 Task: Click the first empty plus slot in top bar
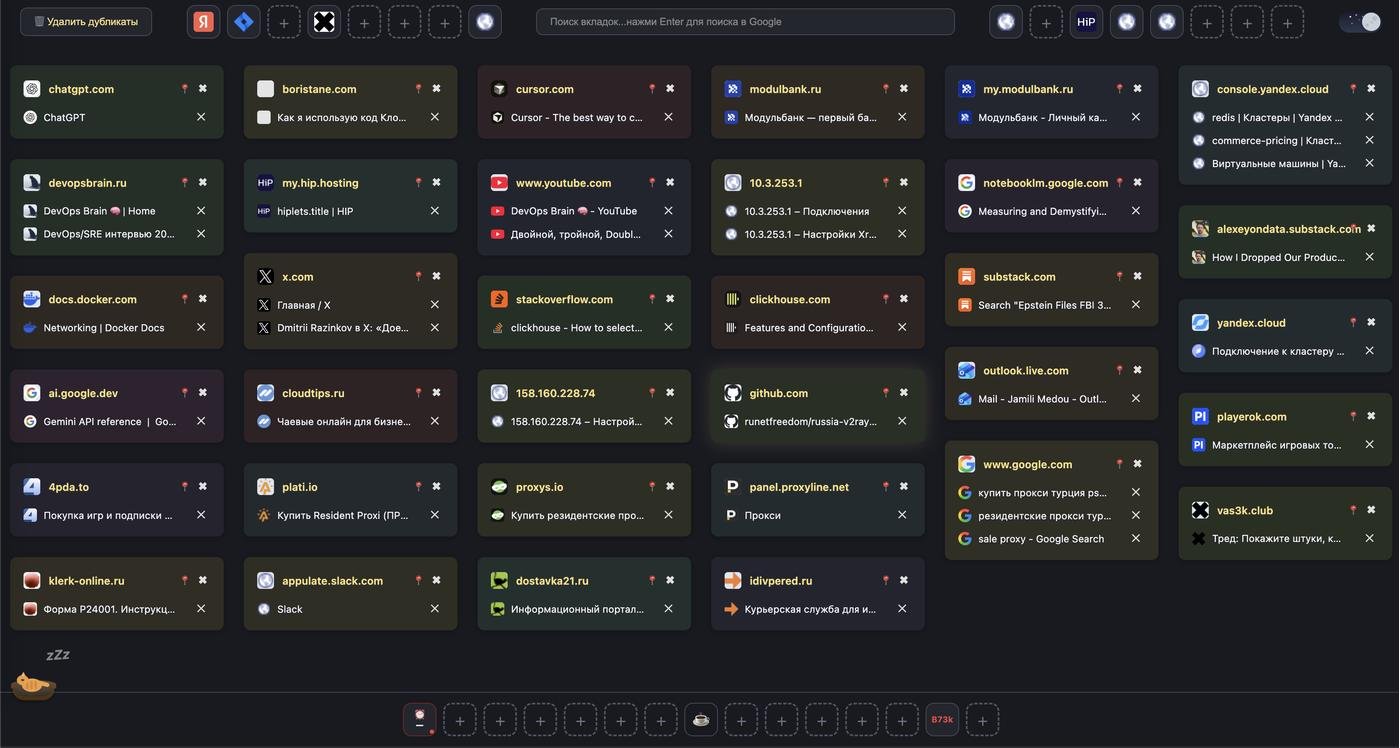tap(284, 22)
